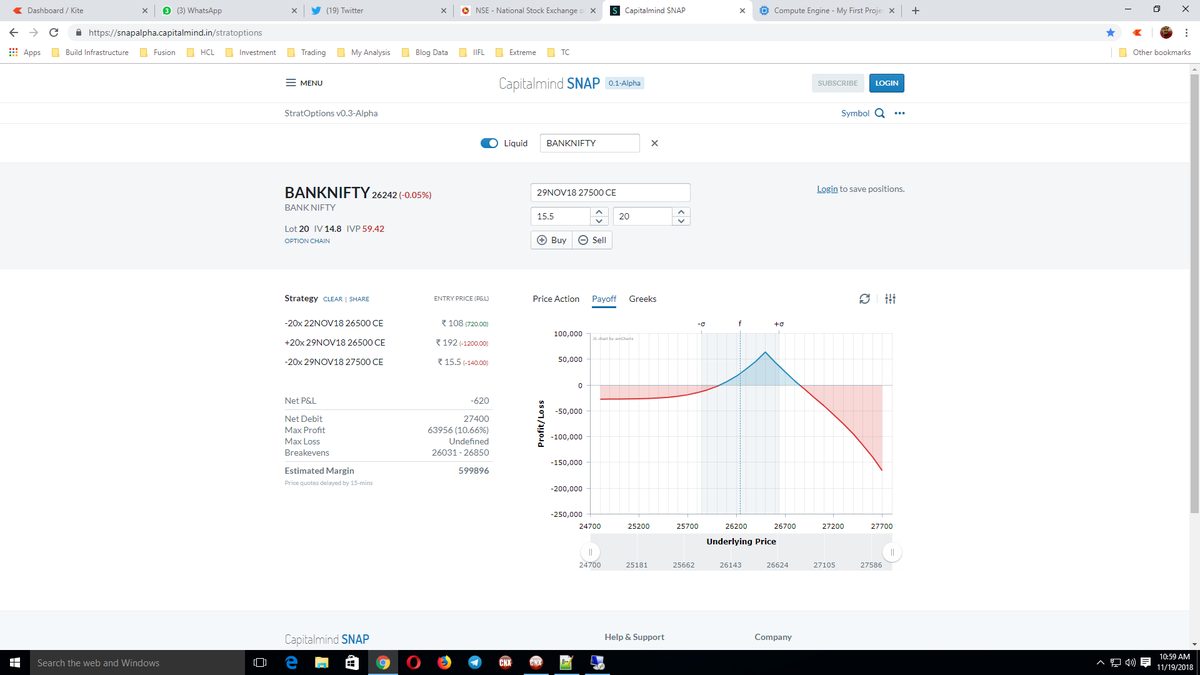Toggle the Liquid switch
The image size is (1200, 675).
click(x=490, y=143)
